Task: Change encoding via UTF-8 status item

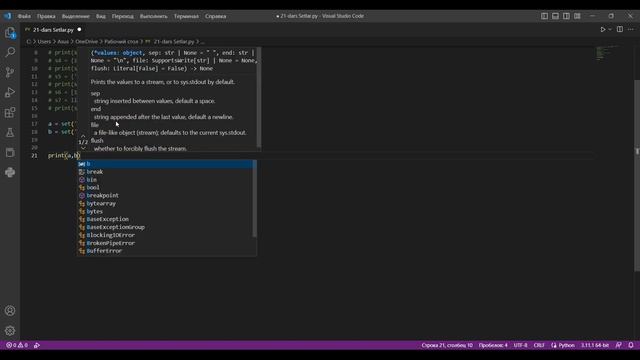Action: [x=520, y=345]
